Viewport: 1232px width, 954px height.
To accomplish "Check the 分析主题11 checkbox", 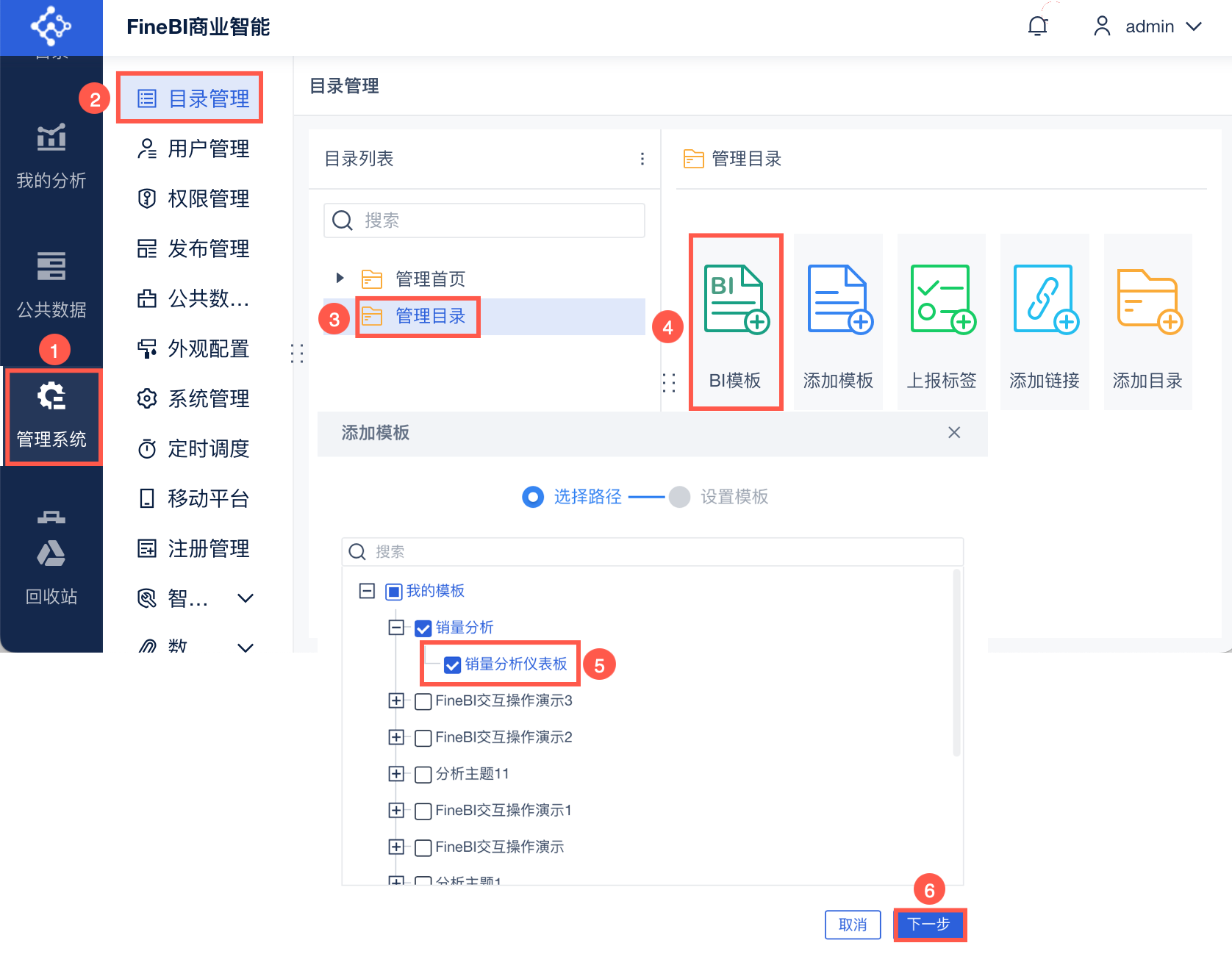I will tap(423, 775).
